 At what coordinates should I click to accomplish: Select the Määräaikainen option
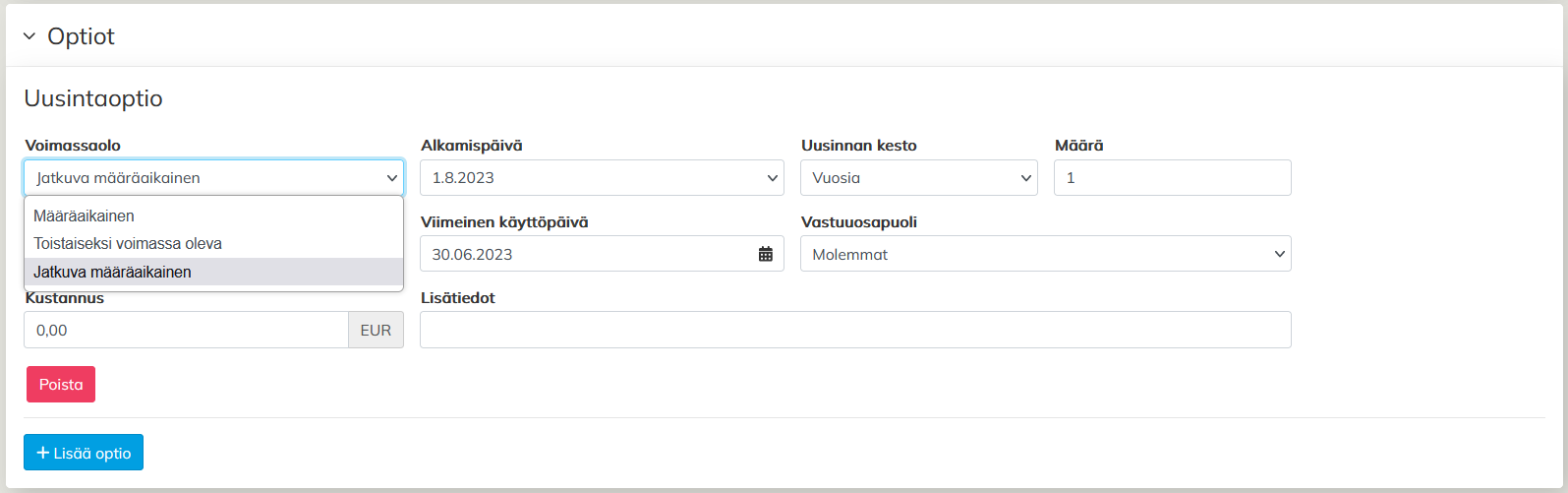tap(85, 216)
